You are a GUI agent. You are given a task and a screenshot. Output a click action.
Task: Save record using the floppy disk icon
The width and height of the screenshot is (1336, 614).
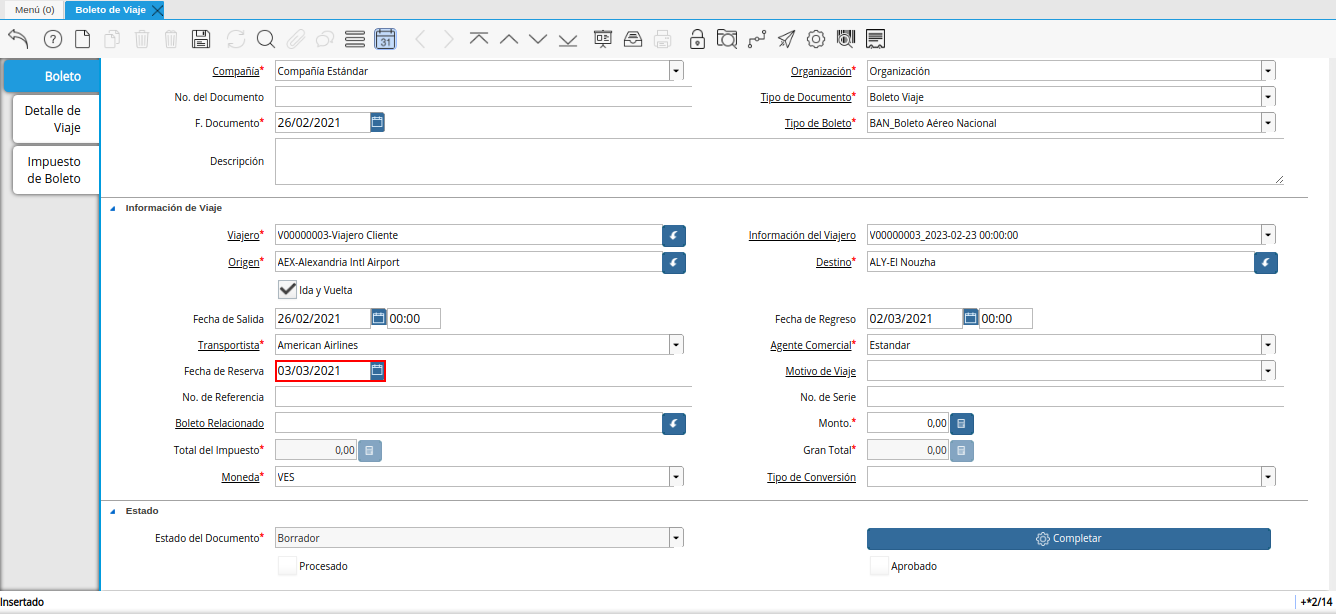[x=200, y=39]
